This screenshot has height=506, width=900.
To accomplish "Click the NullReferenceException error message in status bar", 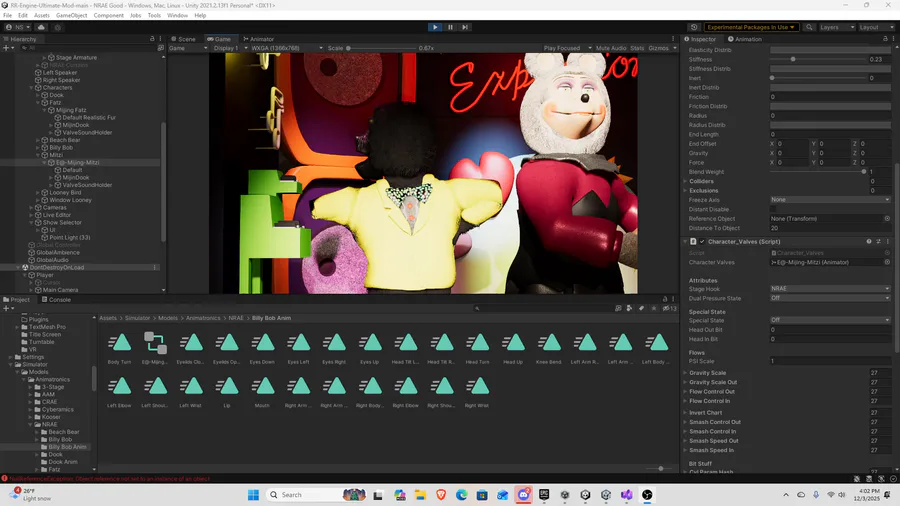I will [109, 478].
